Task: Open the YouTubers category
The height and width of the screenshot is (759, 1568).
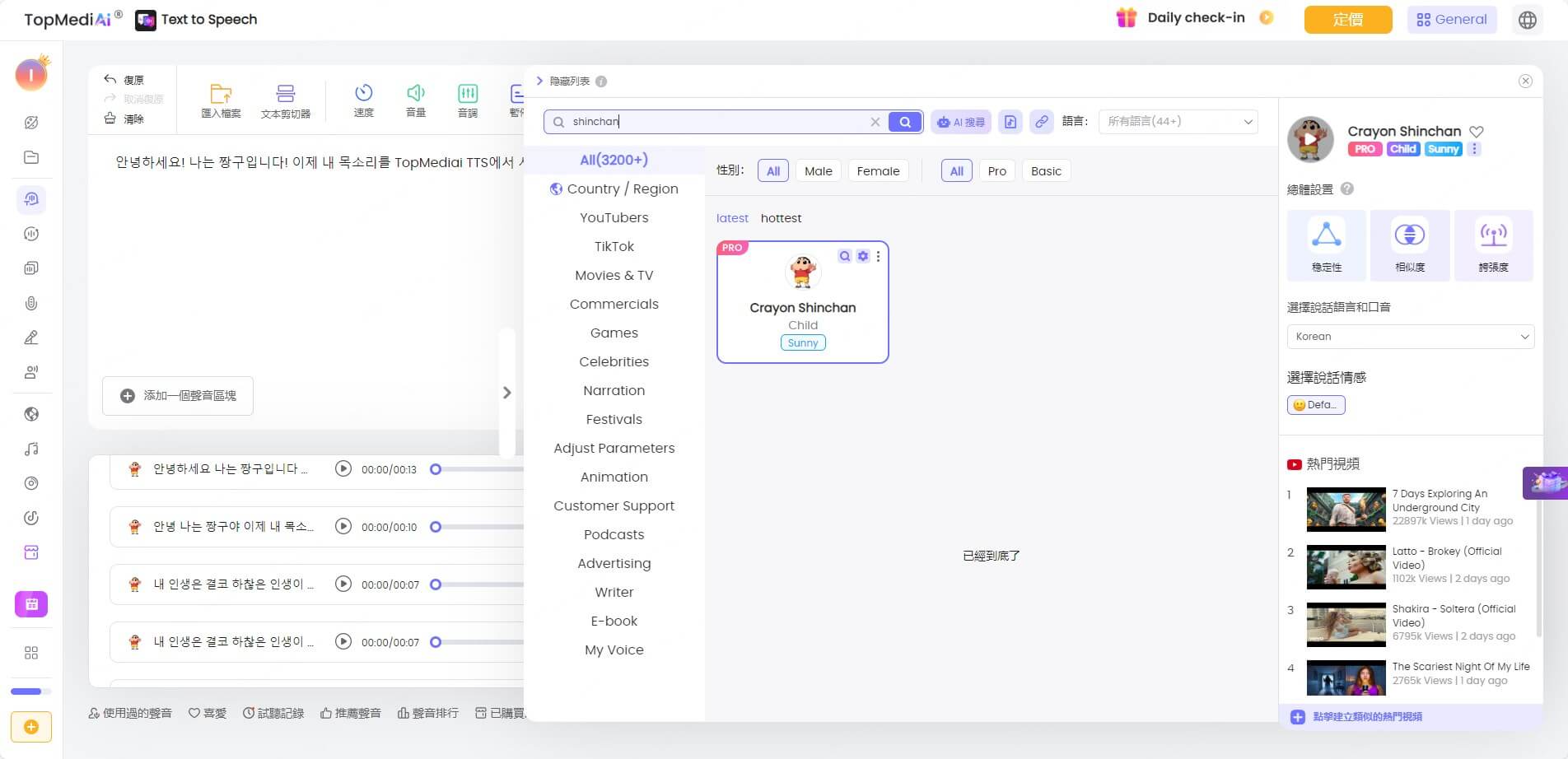Action: (614, 217)
